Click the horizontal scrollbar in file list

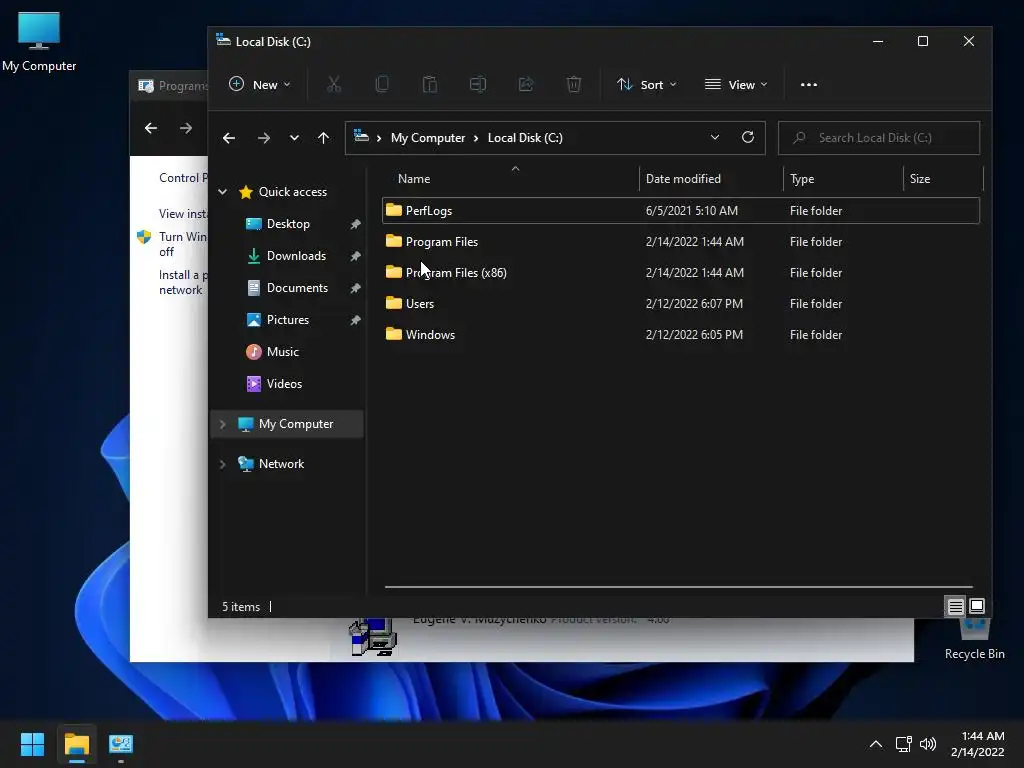click(679, 586)
